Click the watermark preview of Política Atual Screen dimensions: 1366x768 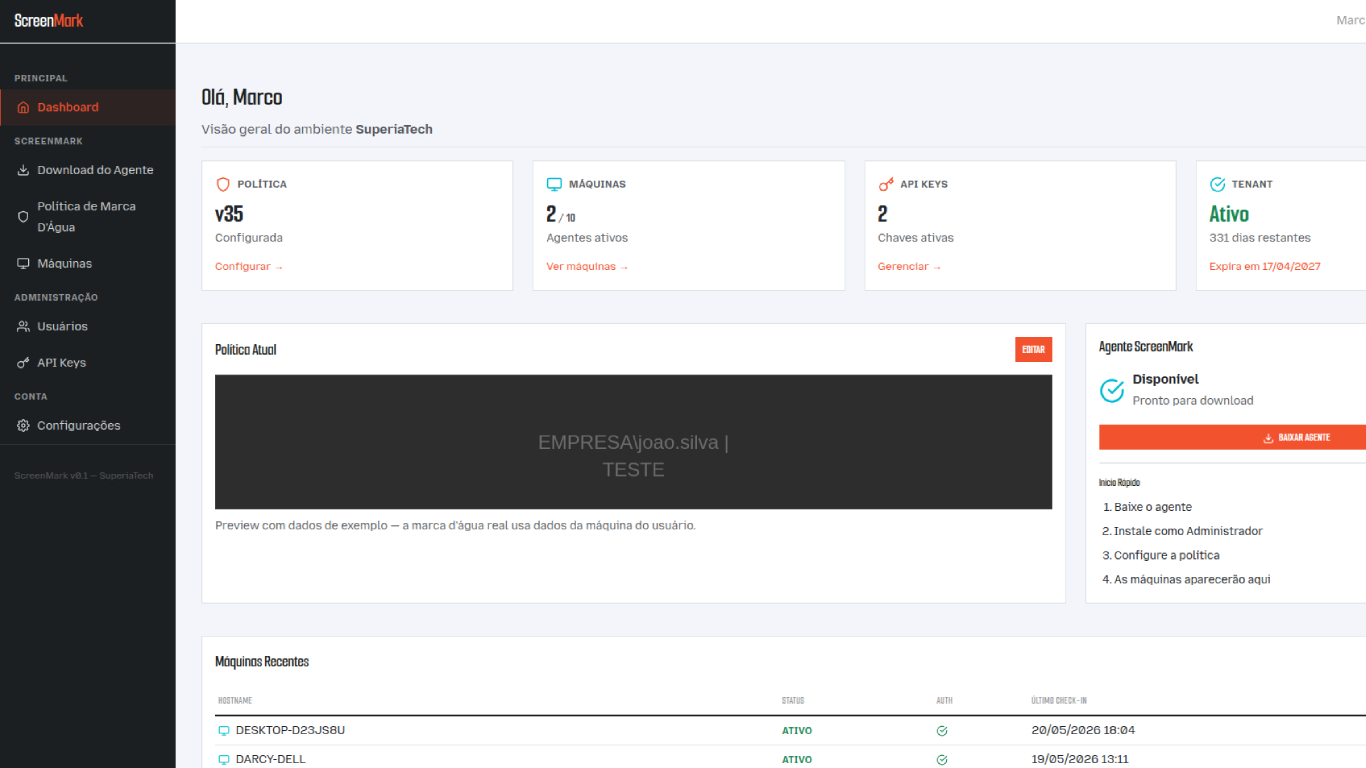coord(633,442)
